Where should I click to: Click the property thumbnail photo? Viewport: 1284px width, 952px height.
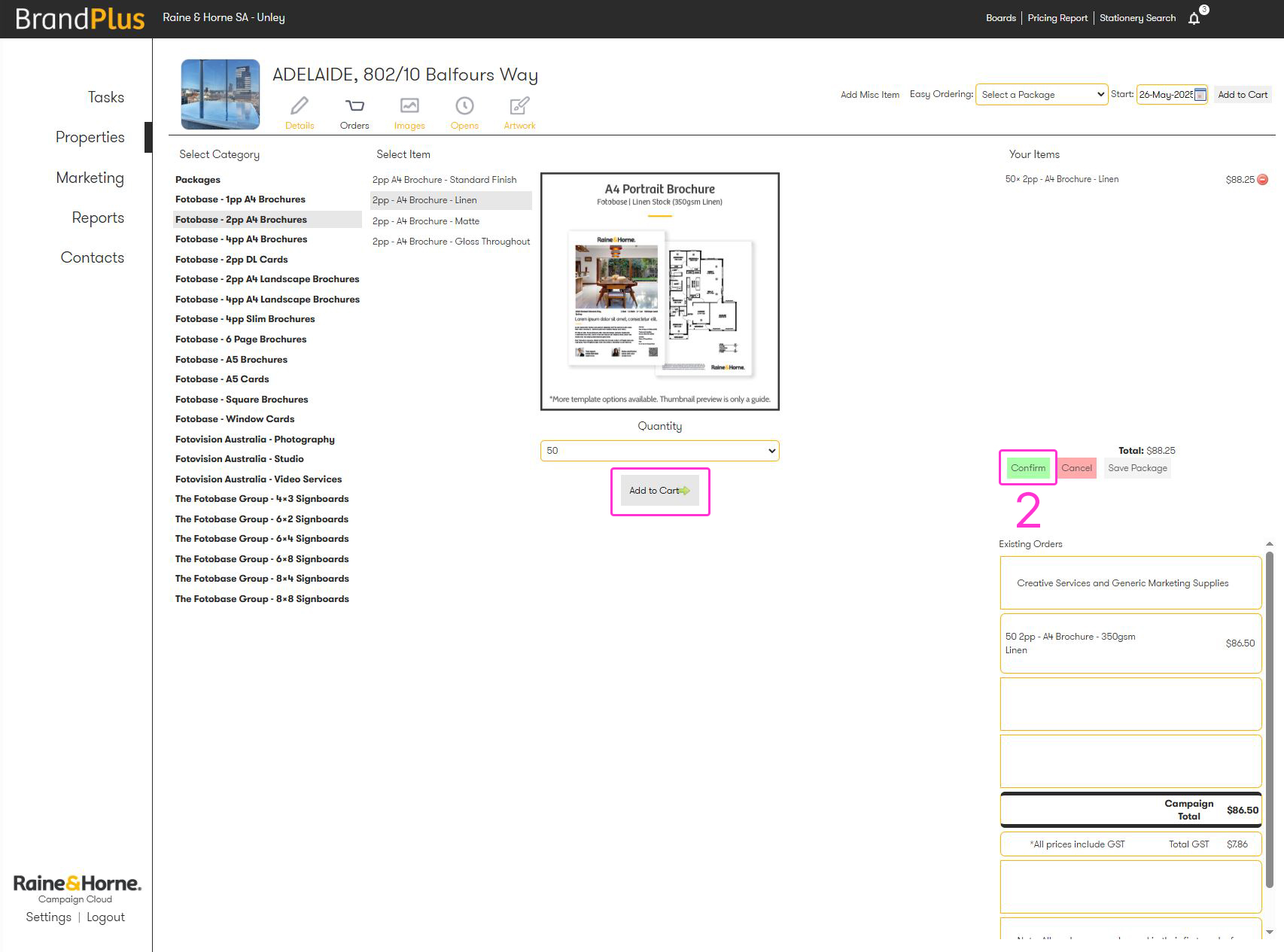(221, 95)
